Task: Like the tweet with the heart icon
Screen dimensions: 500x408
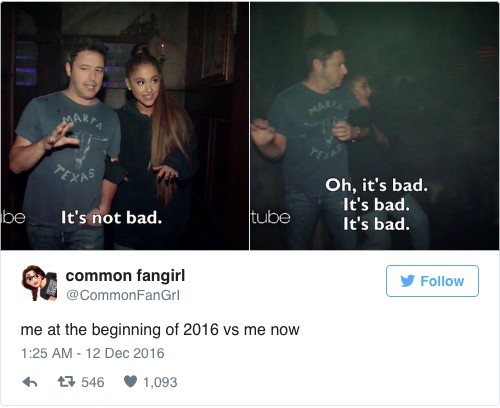Action: [130, 382]
